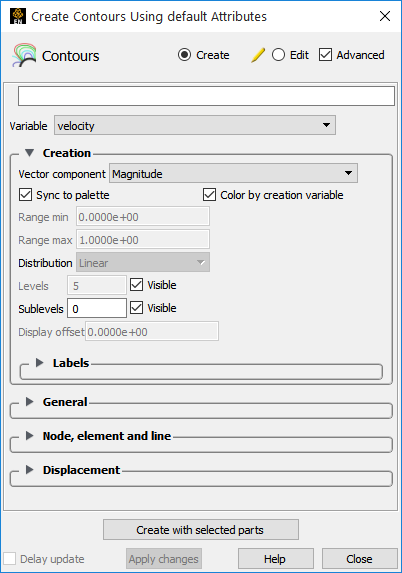Click the Sublevels input field
The image size is (402, 573).
[x=97, y=308]
